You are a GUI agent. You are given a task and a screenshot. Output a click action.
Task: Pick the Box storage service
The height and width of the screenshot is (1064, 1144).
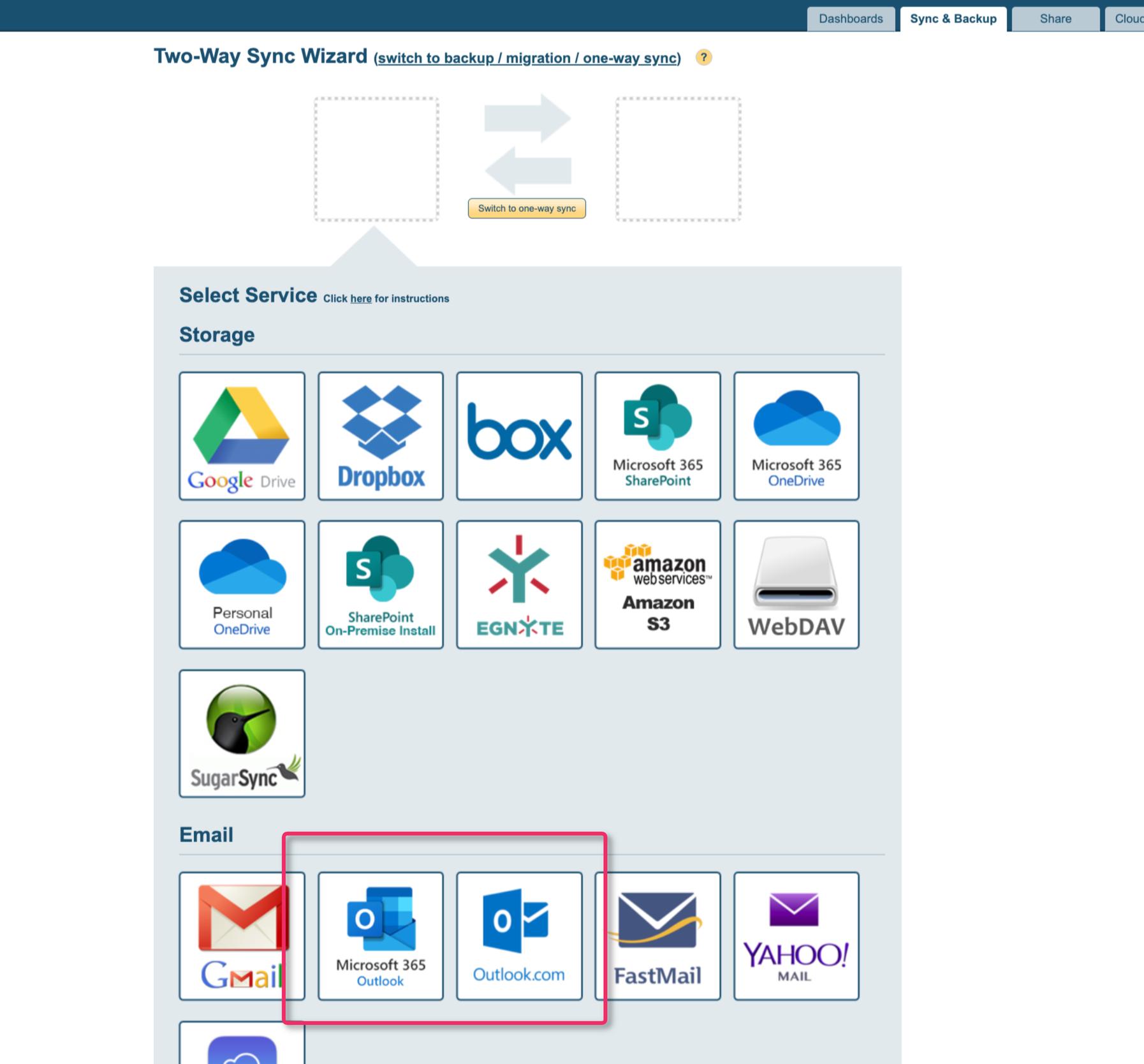(519, 436)
